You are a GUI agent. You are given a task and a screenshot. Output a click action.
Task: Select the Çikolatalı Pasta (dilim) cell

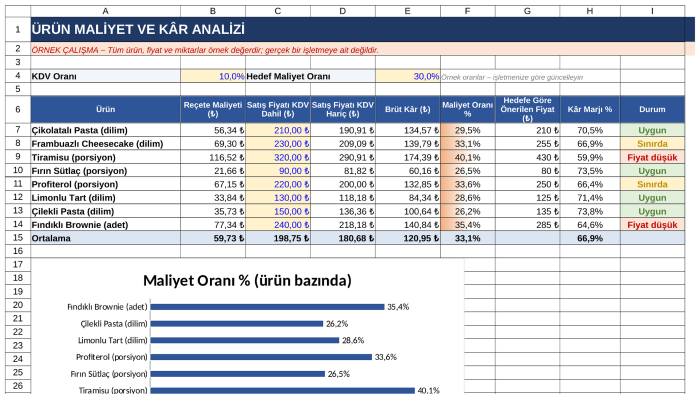tap(105, 130)
